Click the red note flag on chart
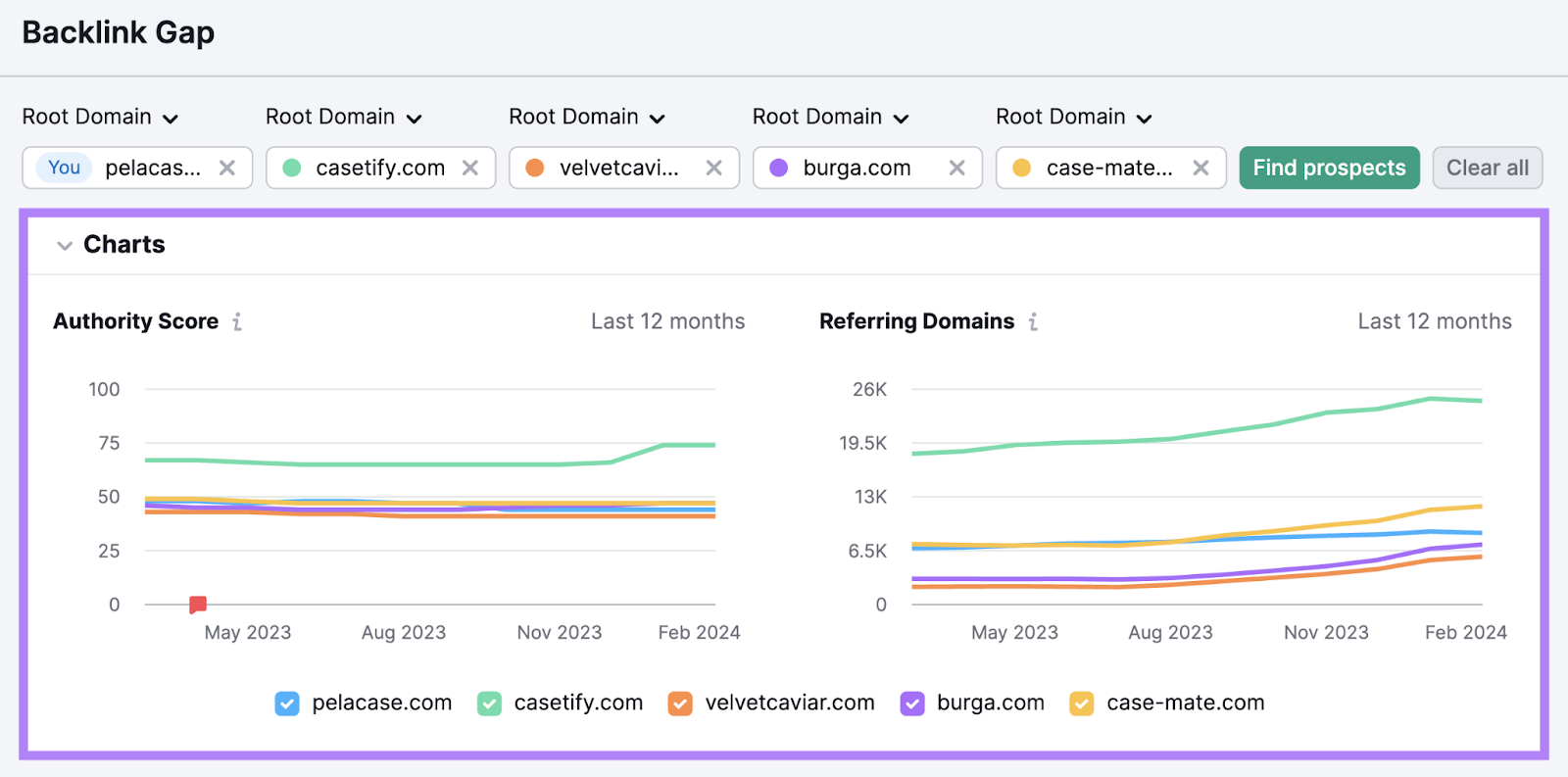 tap(198, 605)
